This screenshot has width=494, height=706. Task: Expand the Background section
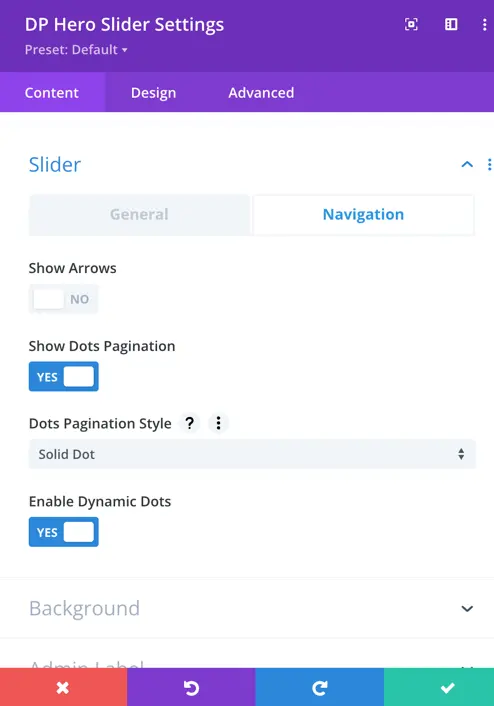click(247, 608)
